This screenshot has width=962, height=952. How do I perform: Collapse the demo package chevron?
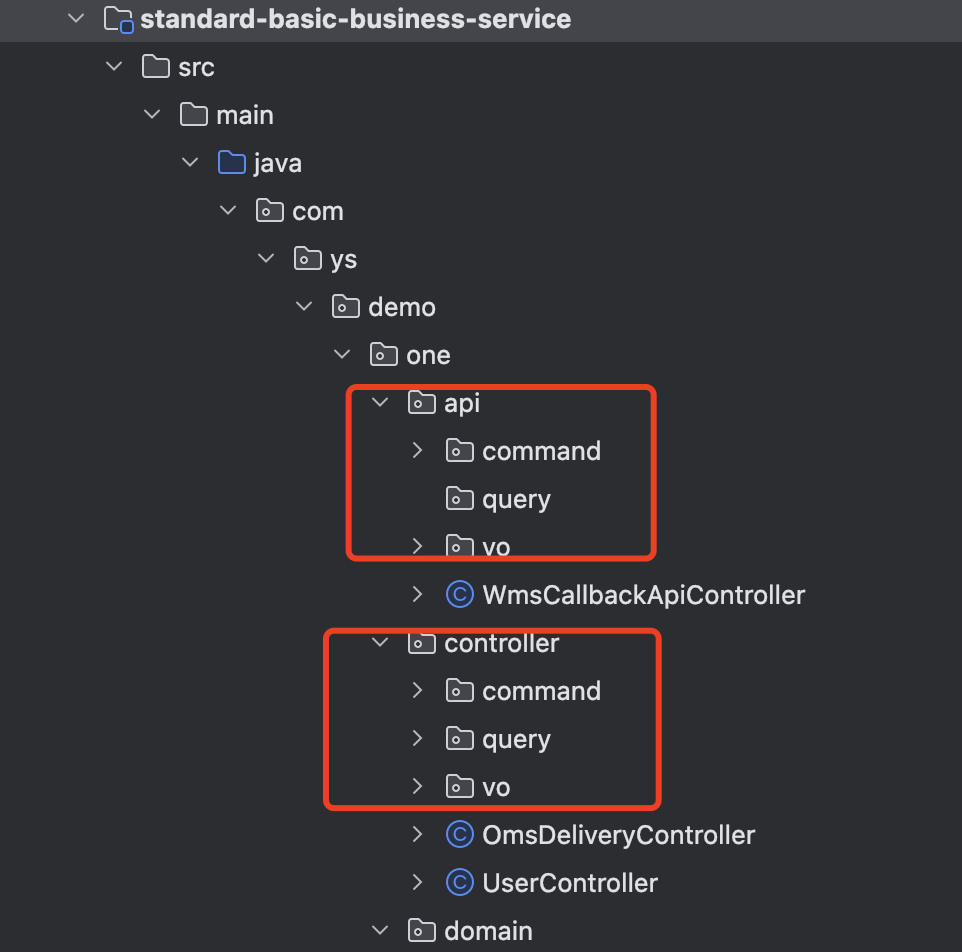click(x=304, y=306)
